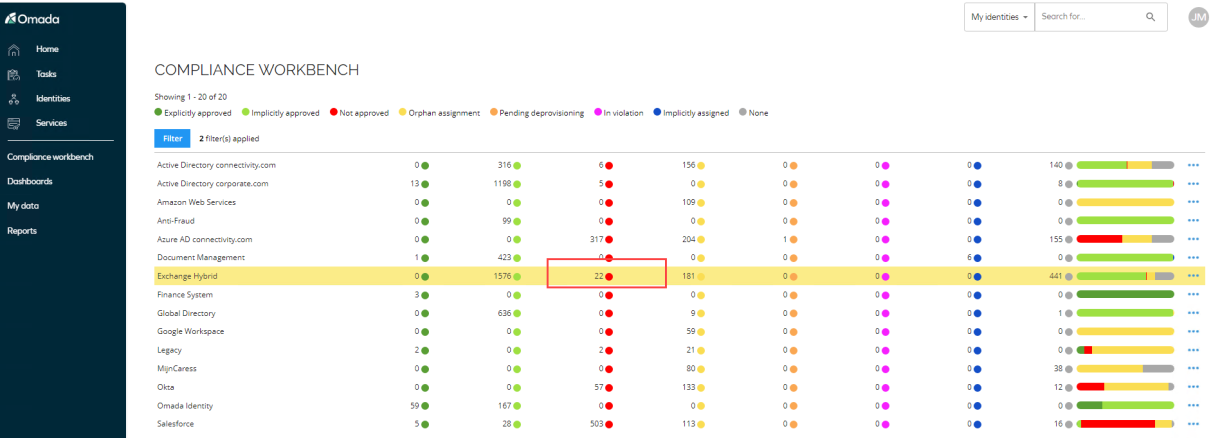Click the blue Filter button
Viewport: 1220px width, 438px height.
[x=173, y=138]
